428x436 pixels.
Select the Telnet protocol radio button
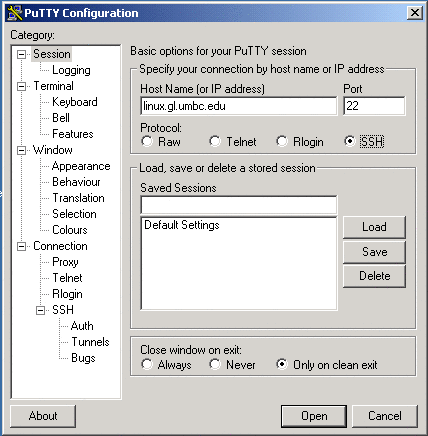215,141
